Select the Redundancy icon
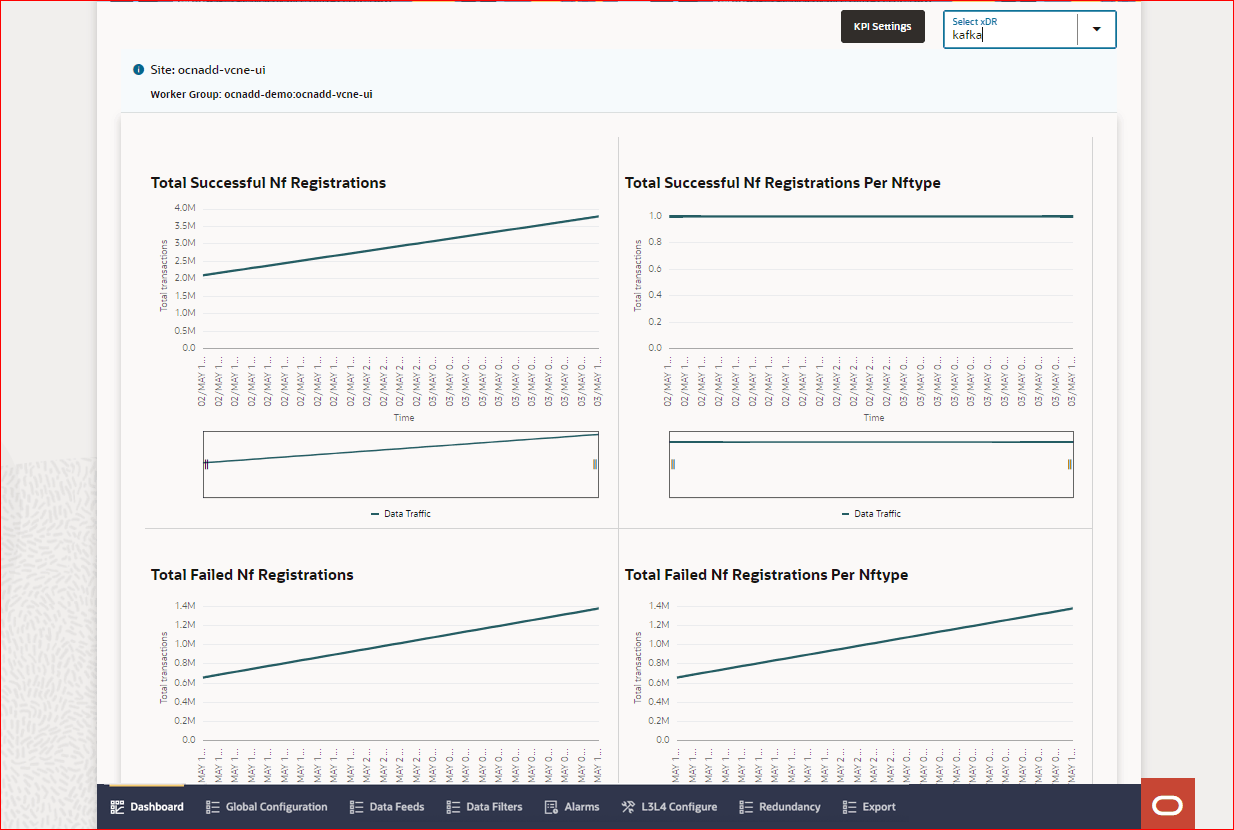This screenshot has height=830, width=1234. 741,806
